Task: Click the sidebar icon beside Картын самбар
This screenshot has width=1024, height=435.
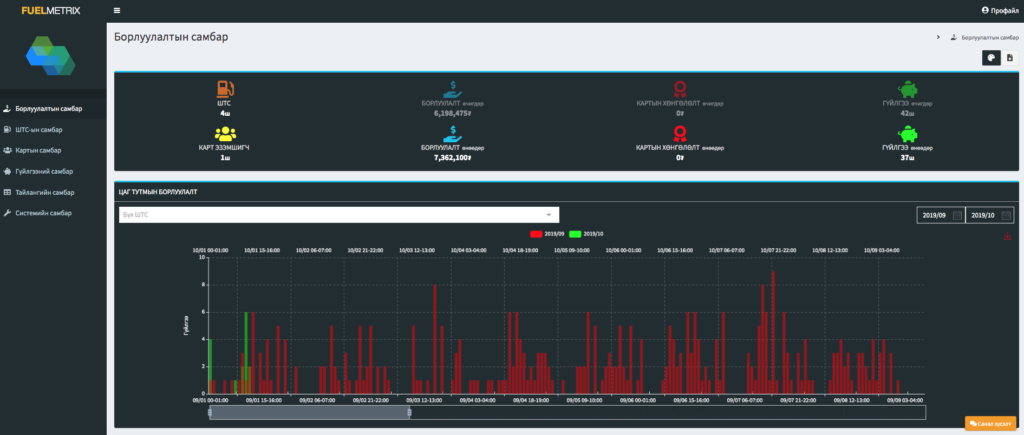Action: click(7, 150)
